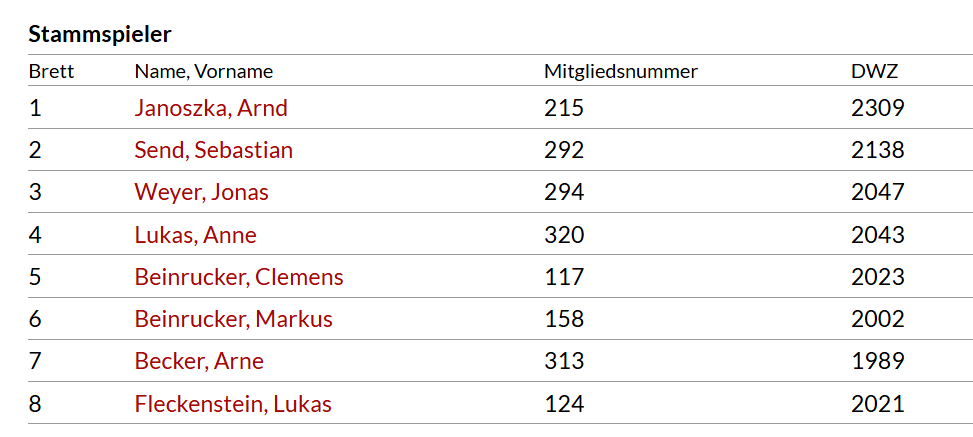Click the Brett column header
973x437 pixels.
(51, 72)
